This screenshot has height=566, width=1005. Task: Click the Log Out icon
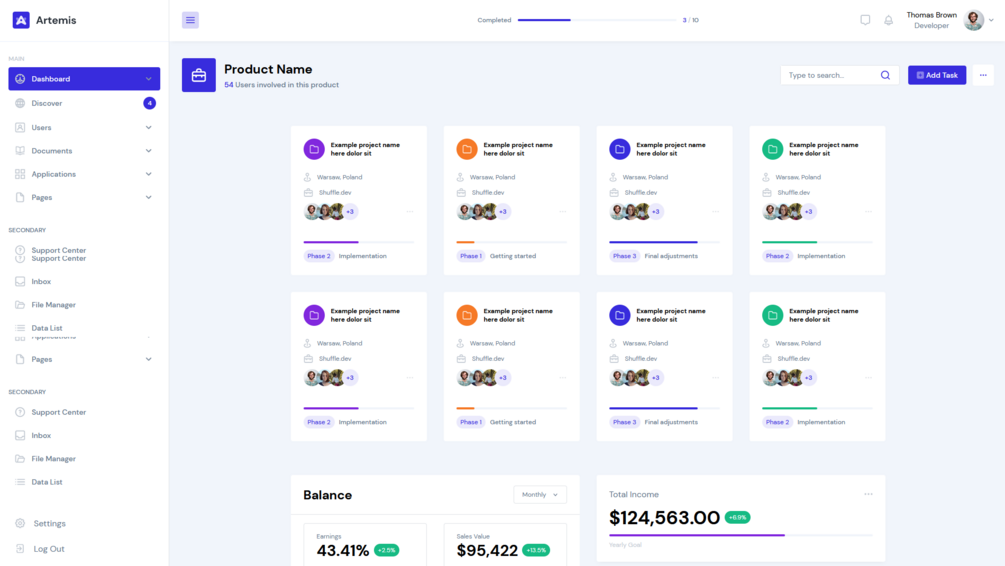(x=20, y=549)
